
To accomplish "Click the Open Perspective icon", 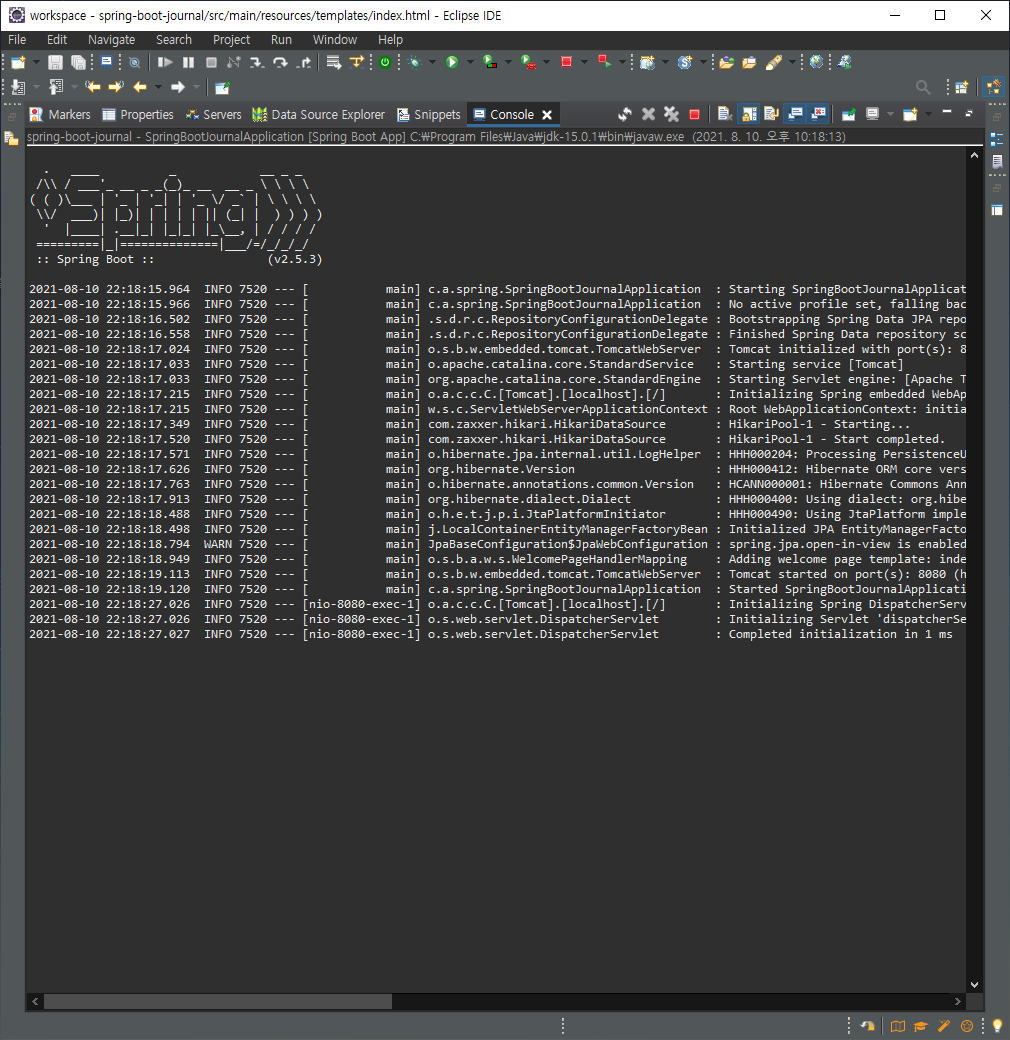I will (962, 87).
